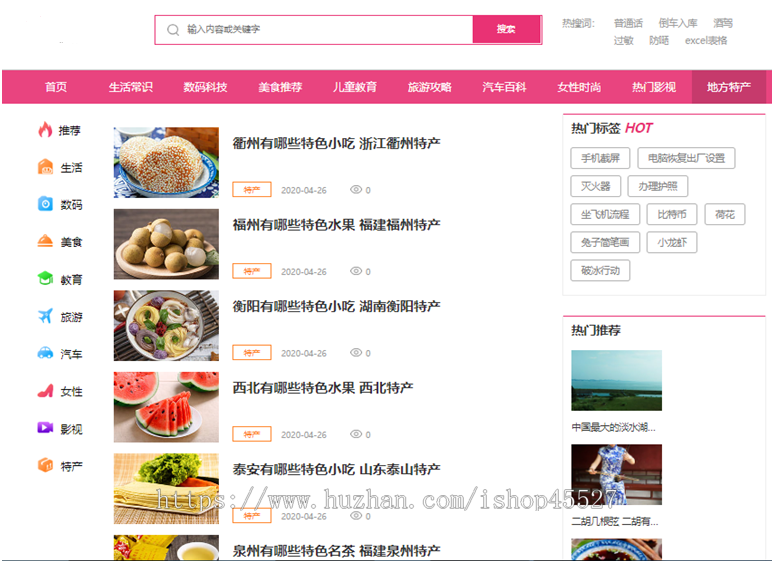
Task: Click the eye views icon on the 西北 article
Action: coord(356,434)
